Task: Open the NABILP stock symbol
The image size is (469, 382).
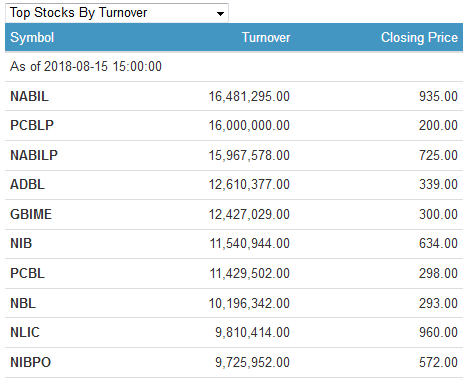Action: tap(34, 155)
